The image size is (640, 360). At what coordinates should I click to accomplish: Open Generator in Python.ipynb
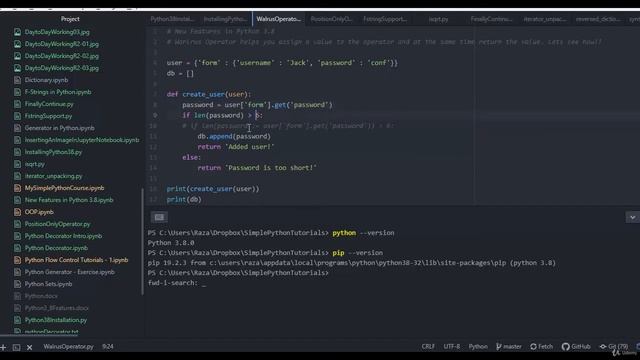tap(59, 128)
